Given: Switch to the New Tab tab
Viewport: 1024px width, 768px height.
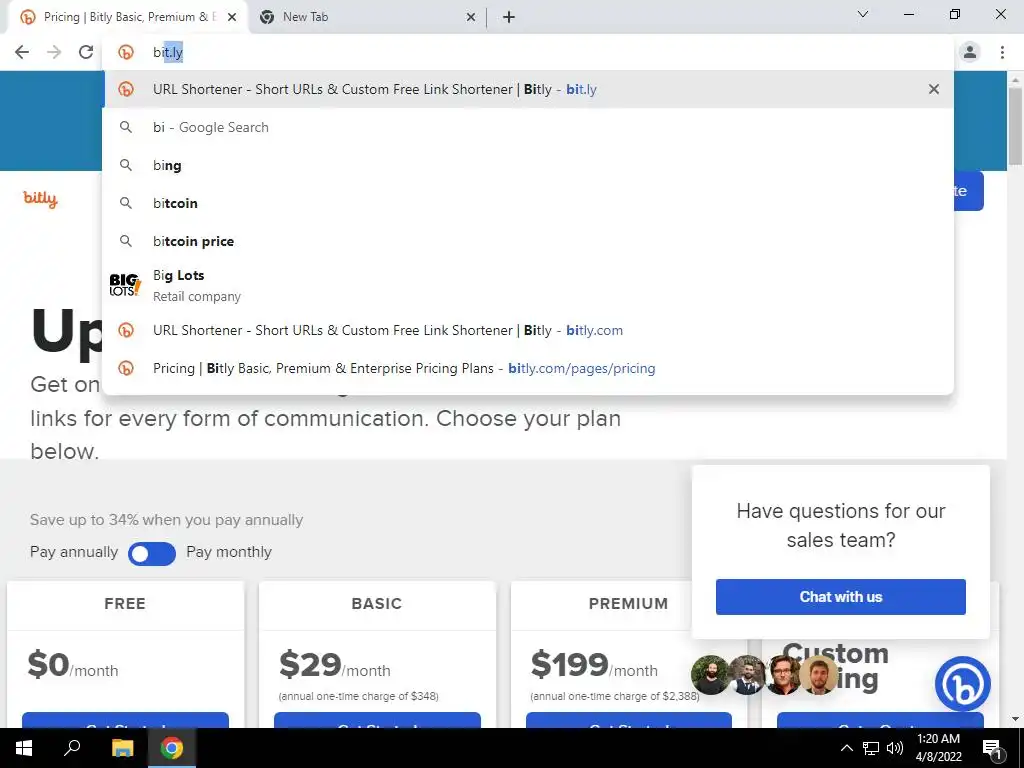Looking at the screenshot, I should [367, 18].
